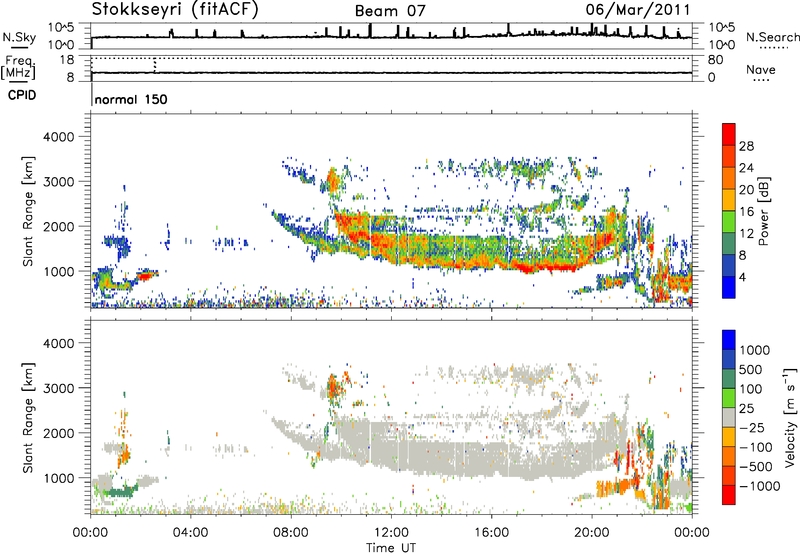Click the -1000 value on Velocity scale
Screen dimensions: 800x554
click(760, 486)
